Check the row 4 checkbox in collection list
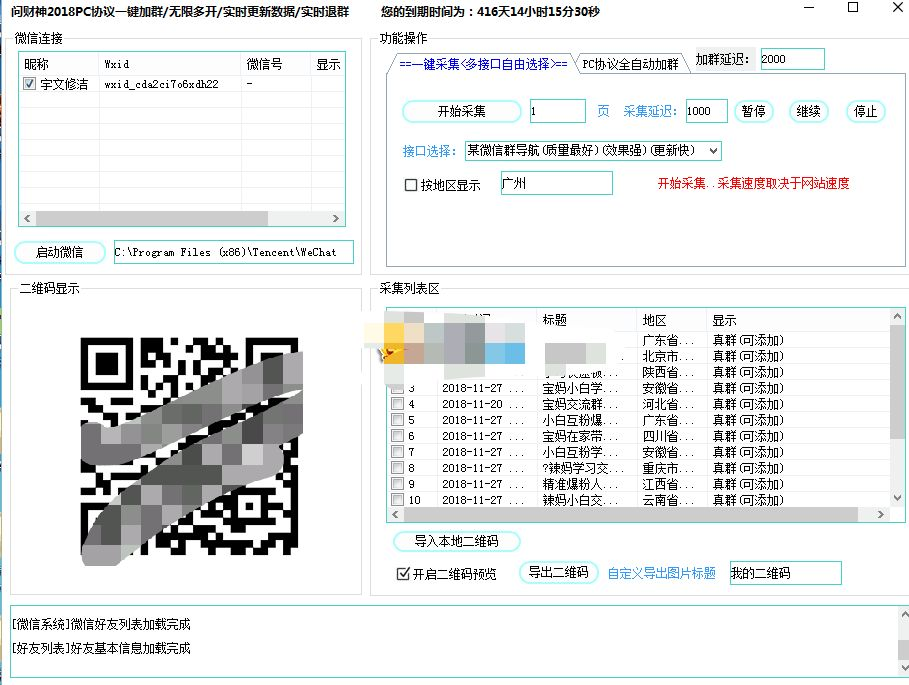 398,403
